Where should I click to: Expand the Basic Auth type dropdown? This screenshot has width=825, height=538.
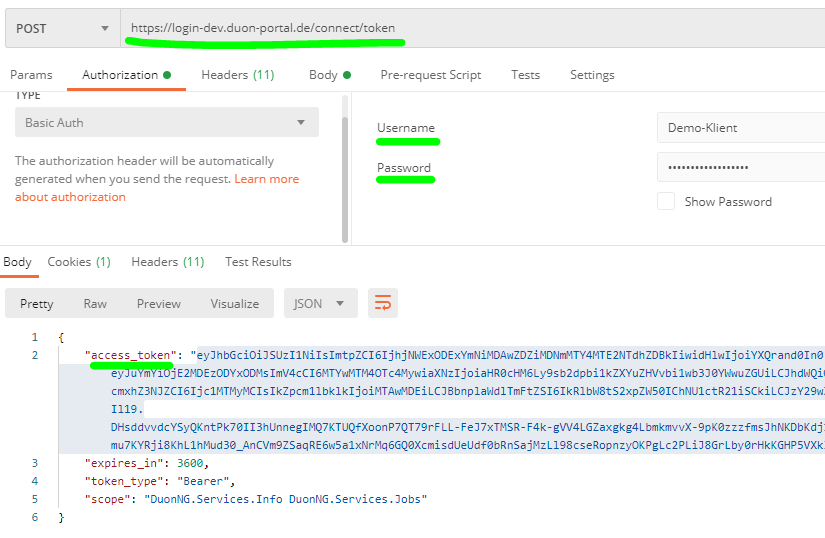coord(166,122)
